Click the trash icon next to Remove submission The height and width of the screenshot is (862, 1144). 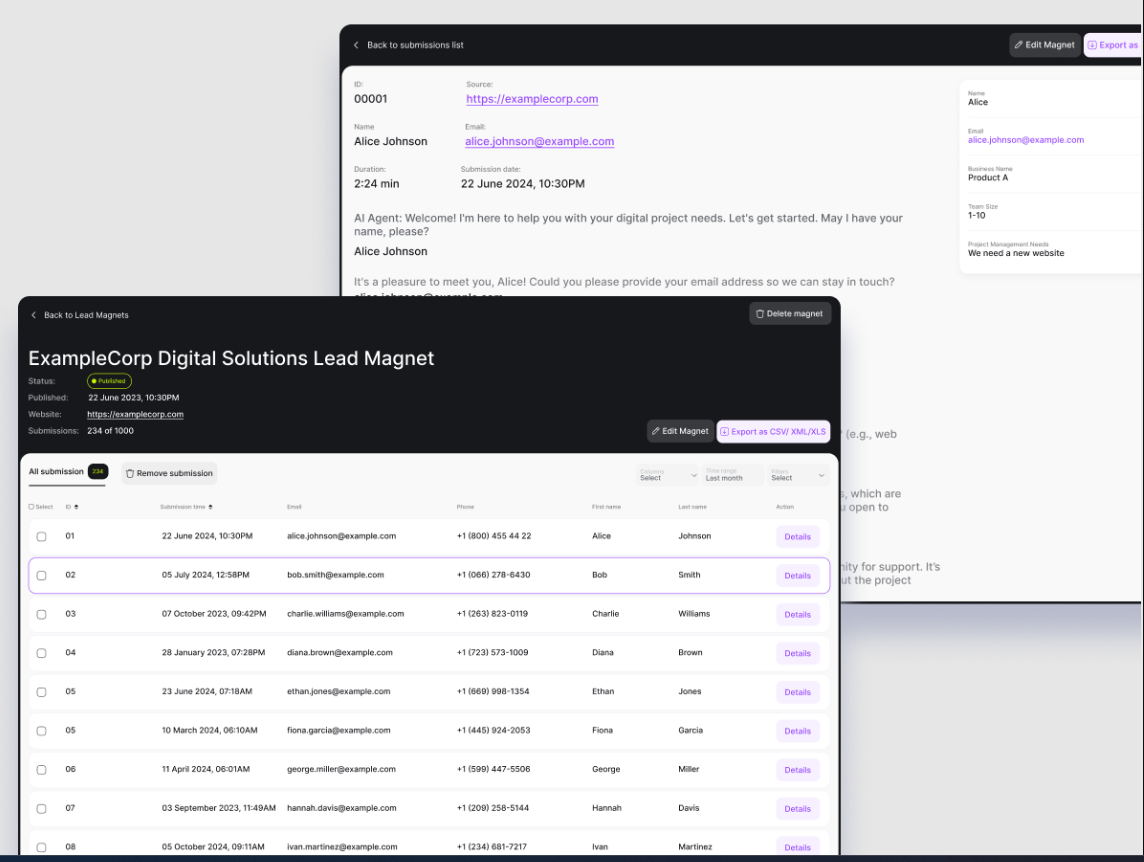click(x=129, y=473)
